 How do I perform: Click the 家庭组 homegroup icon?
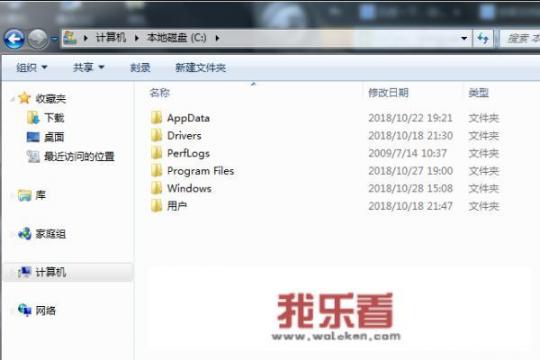tap(25, 234)
